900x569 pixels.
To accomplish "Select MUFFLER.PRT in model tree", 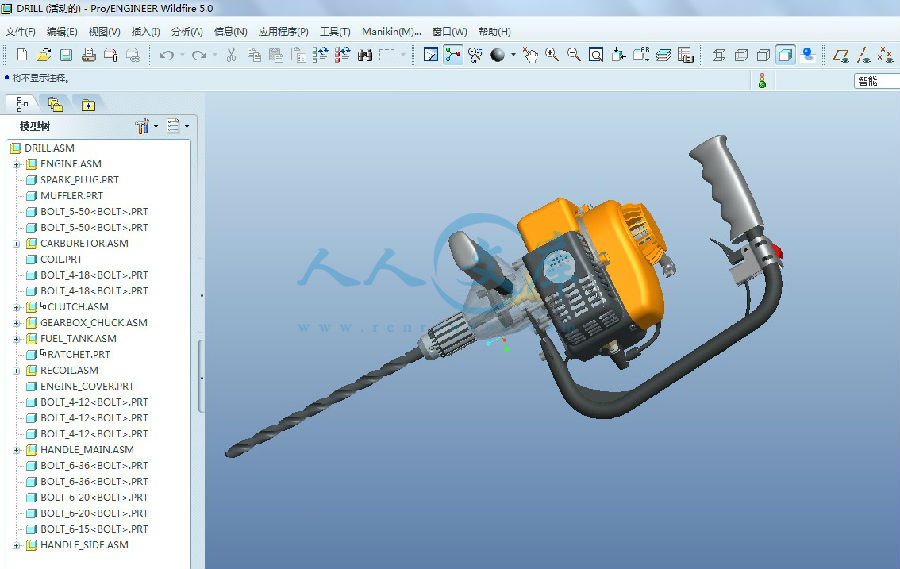I will click(x=71, y=196).
